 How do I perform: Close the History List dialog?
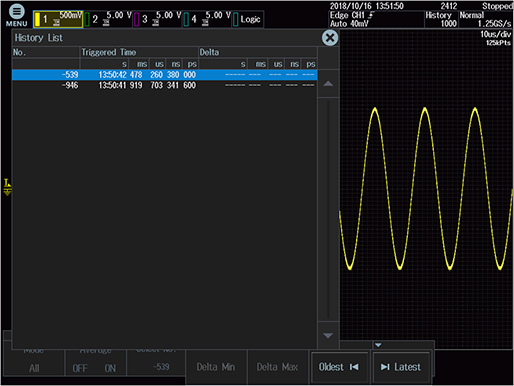(330, 38)
